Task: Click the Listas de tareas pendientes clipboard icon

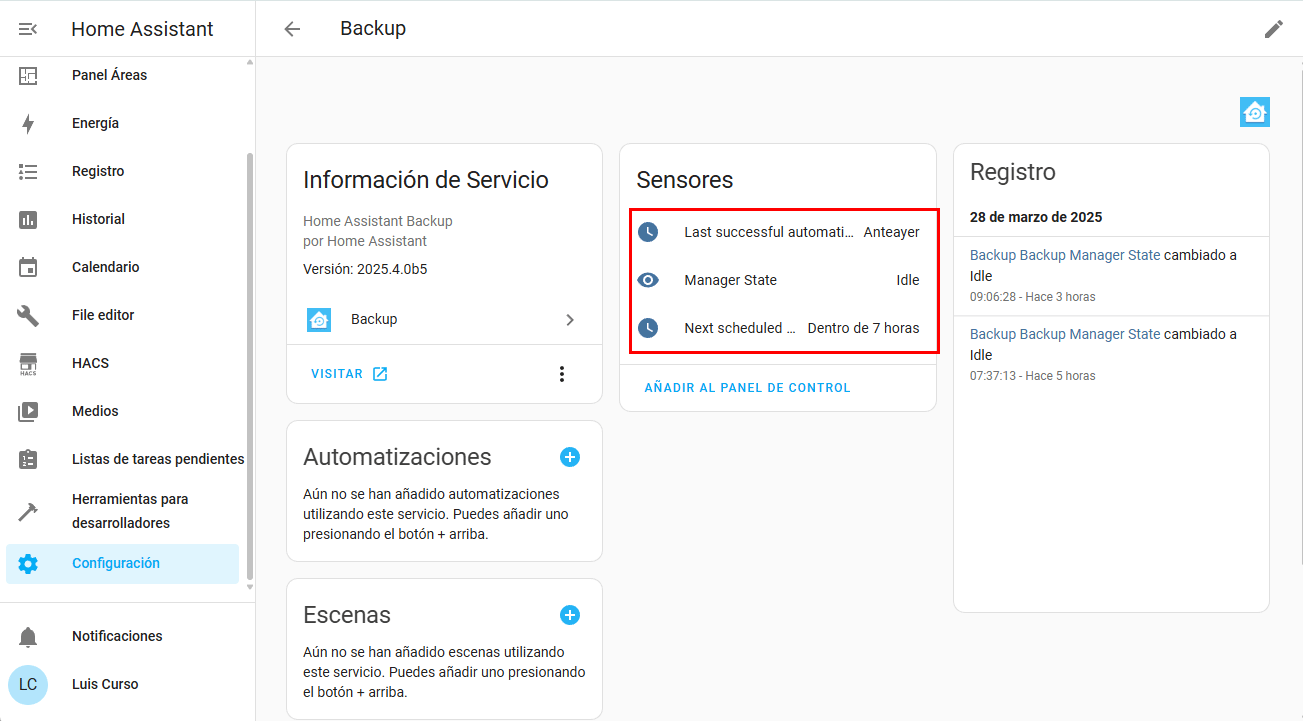Action: 28,459
